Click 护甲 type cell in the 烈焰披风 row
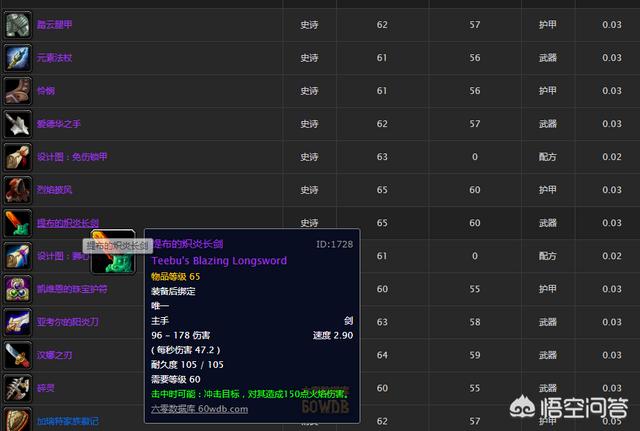 click(x=547, y=190)
